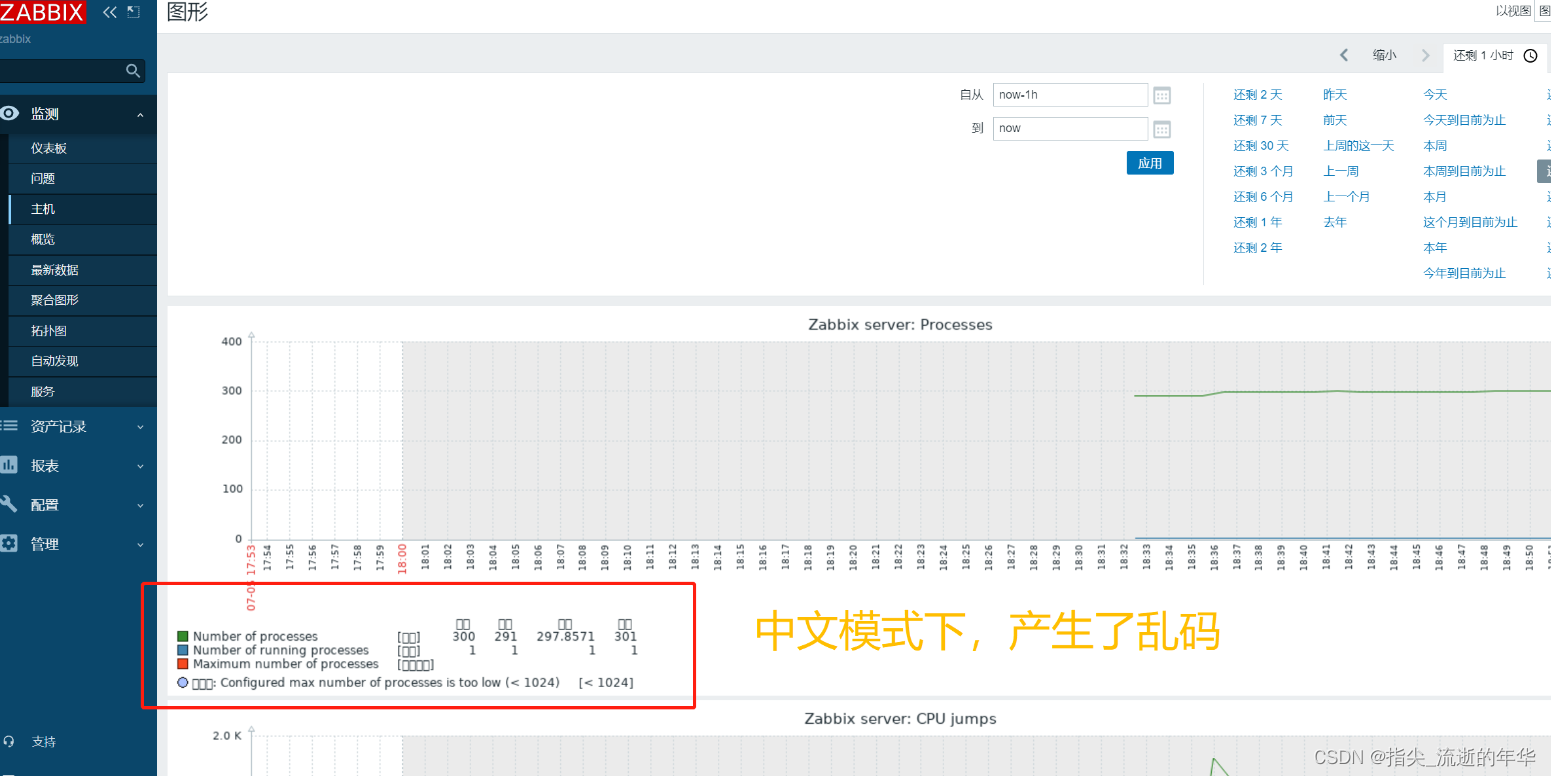The height and width of the screenshot is (776, 1551).
Task: Click the sidebar pin/expand icon beside logo
Action: tap(133, 12)
